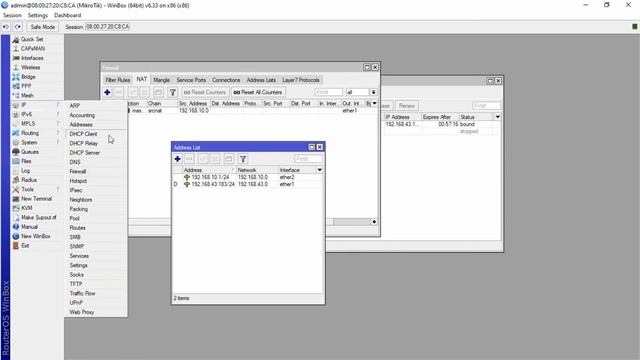Switch to the Layer7 Protocols tab
Image resolution: width=640 pixels, height=360 pixels.
301,80
